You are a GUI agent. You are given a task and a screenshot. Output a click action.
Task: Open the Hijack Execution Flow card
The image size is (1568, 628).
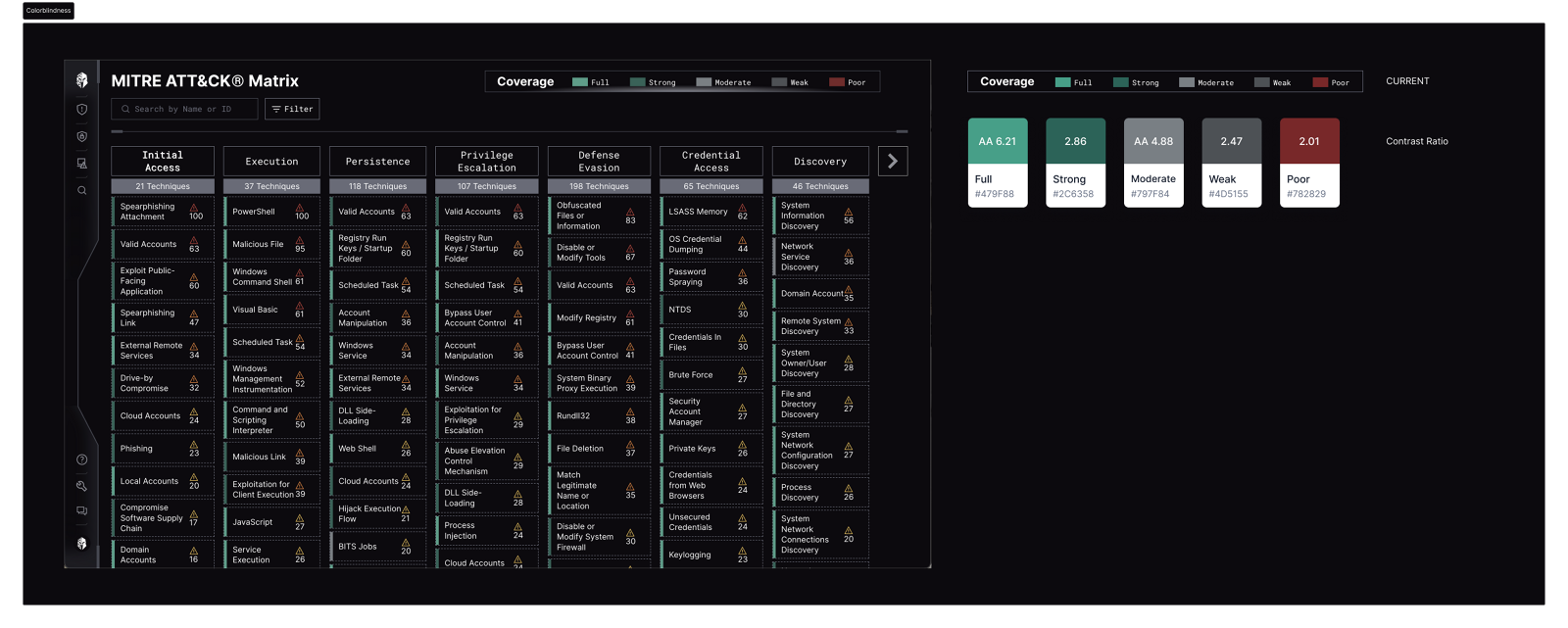[377, 513]
